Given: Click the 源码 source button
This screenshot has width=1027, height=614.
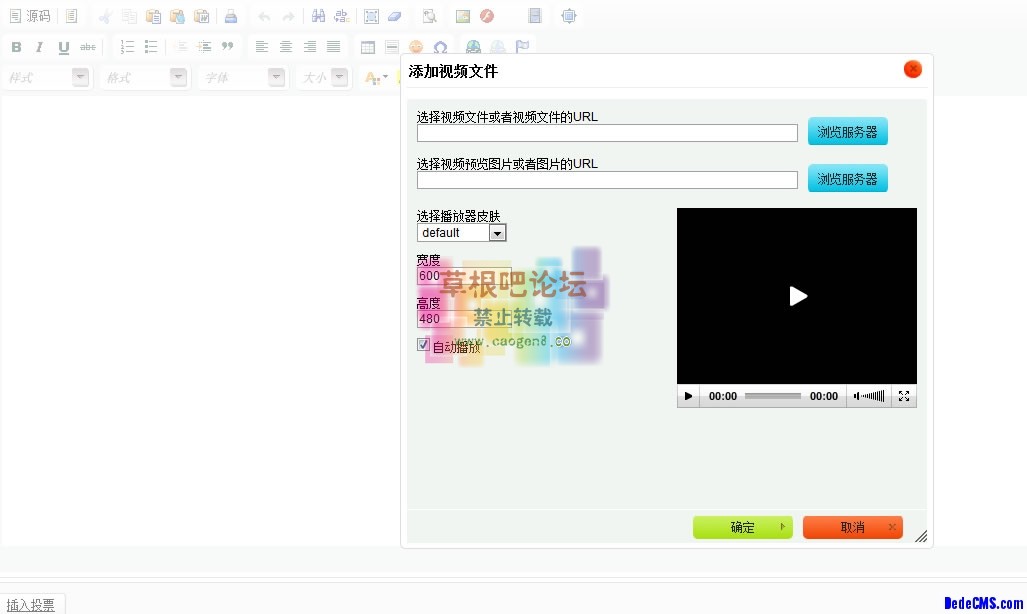Looking at the screenshot, I should (x=30, y=16).
